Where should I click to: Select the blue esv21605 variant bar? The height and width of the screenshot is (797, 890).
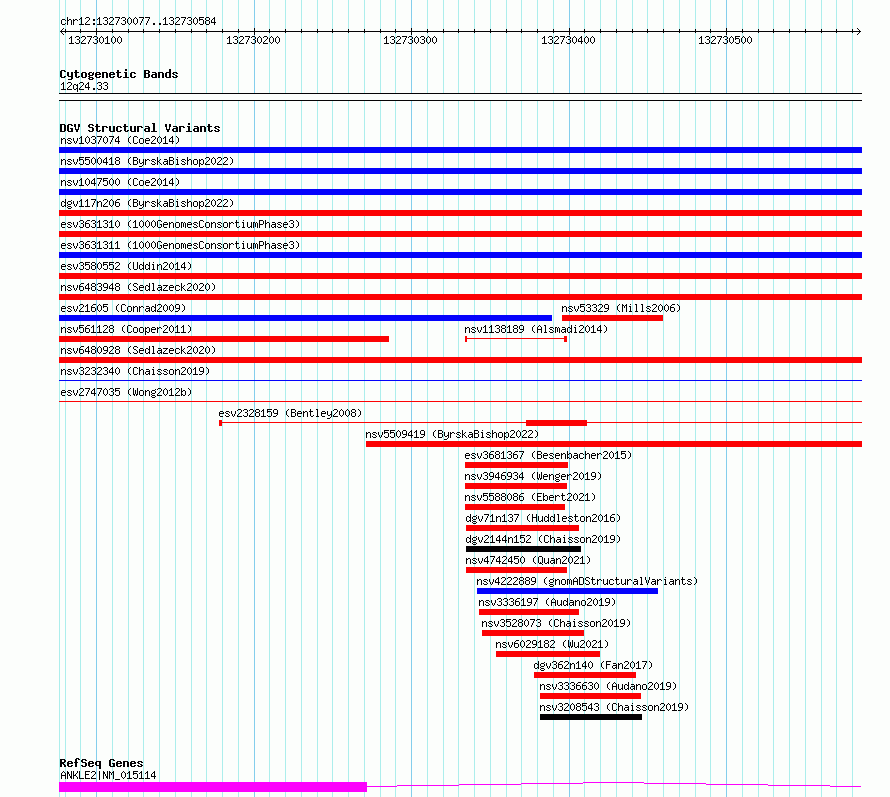click(x=305, y=318)
